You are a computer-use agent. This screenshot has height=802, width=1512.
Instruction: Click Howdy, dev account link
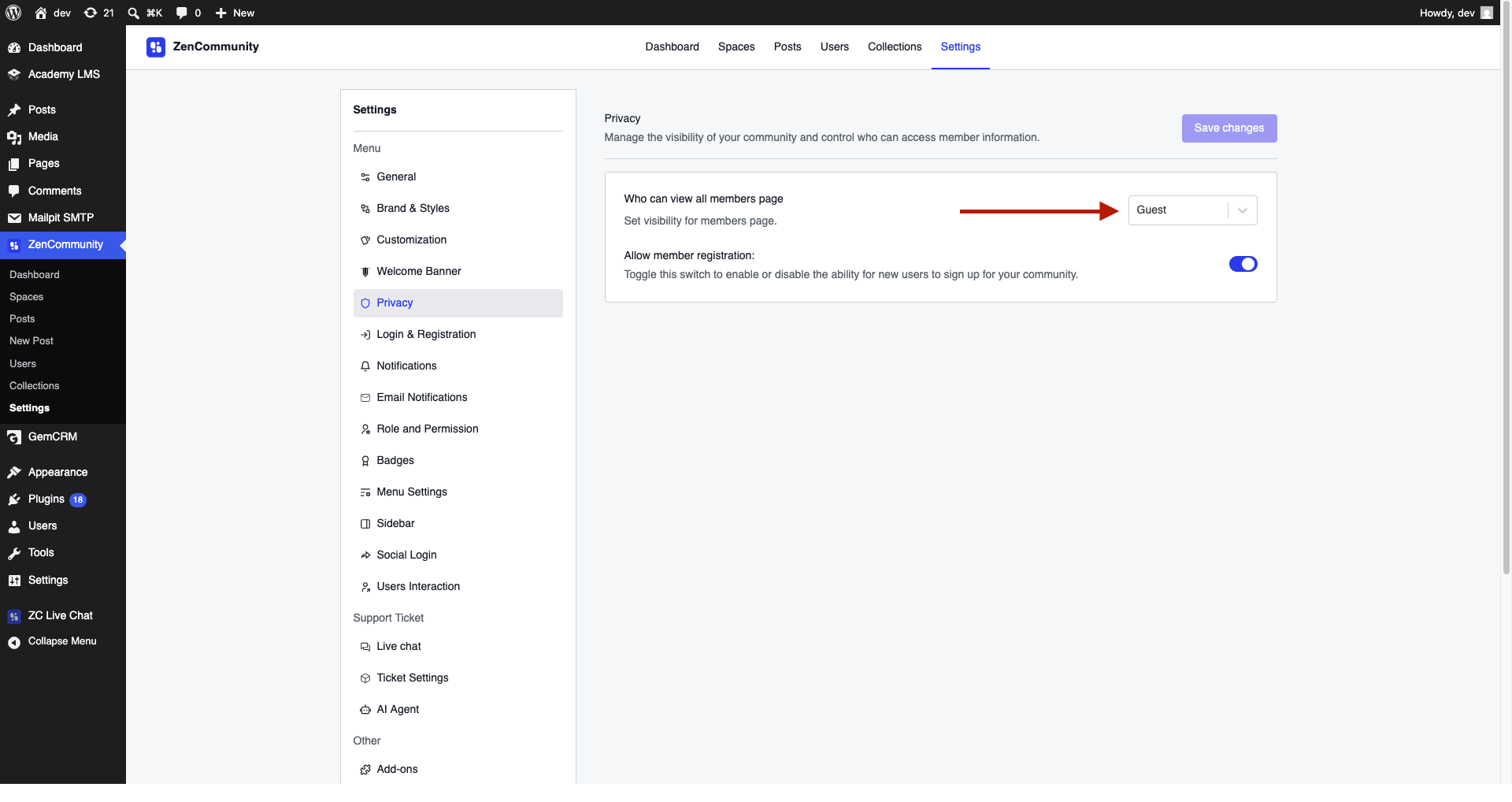pyautogui.click(x=1455, y=13)
